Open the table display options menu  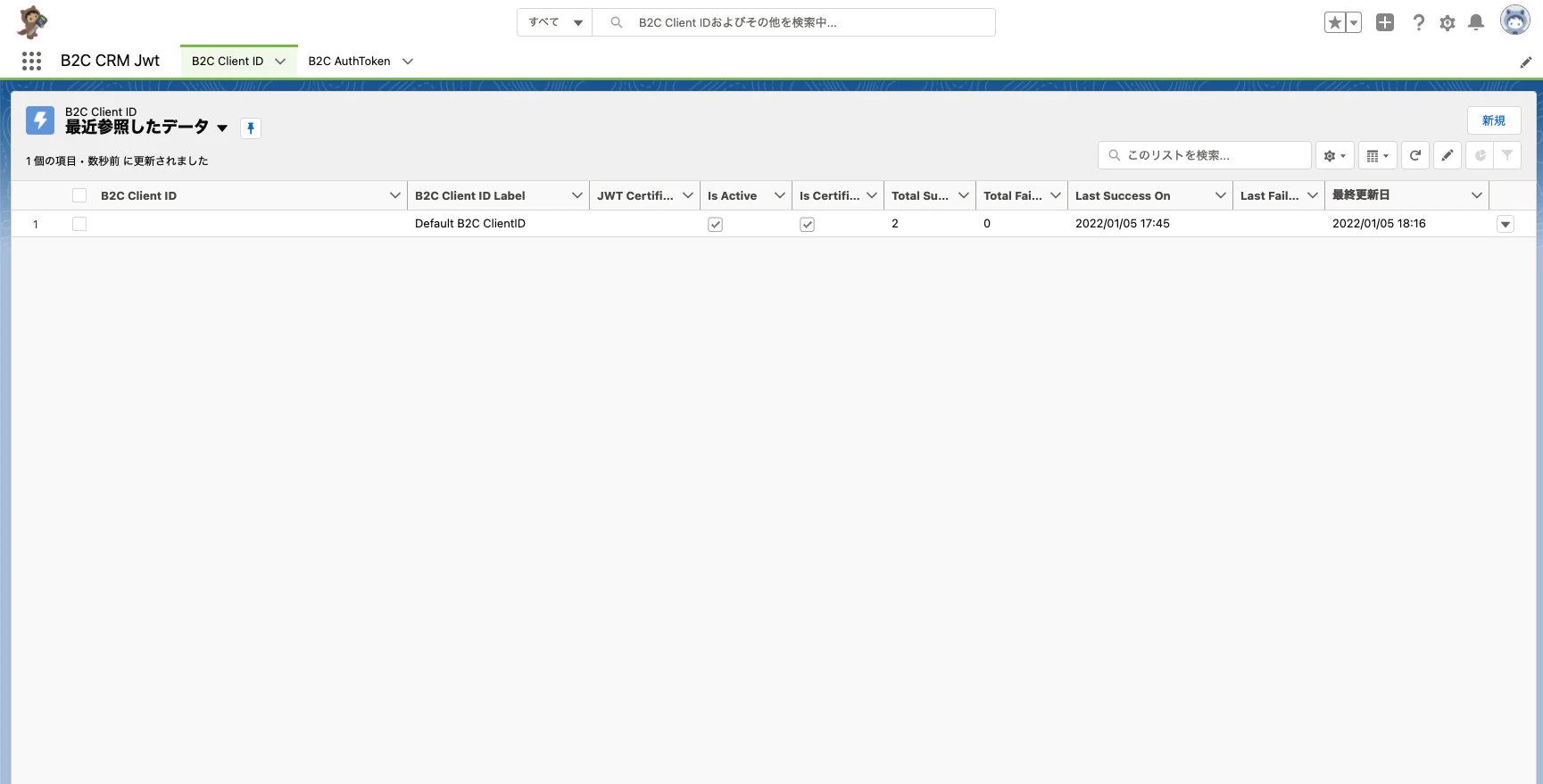coord(1378,155)
